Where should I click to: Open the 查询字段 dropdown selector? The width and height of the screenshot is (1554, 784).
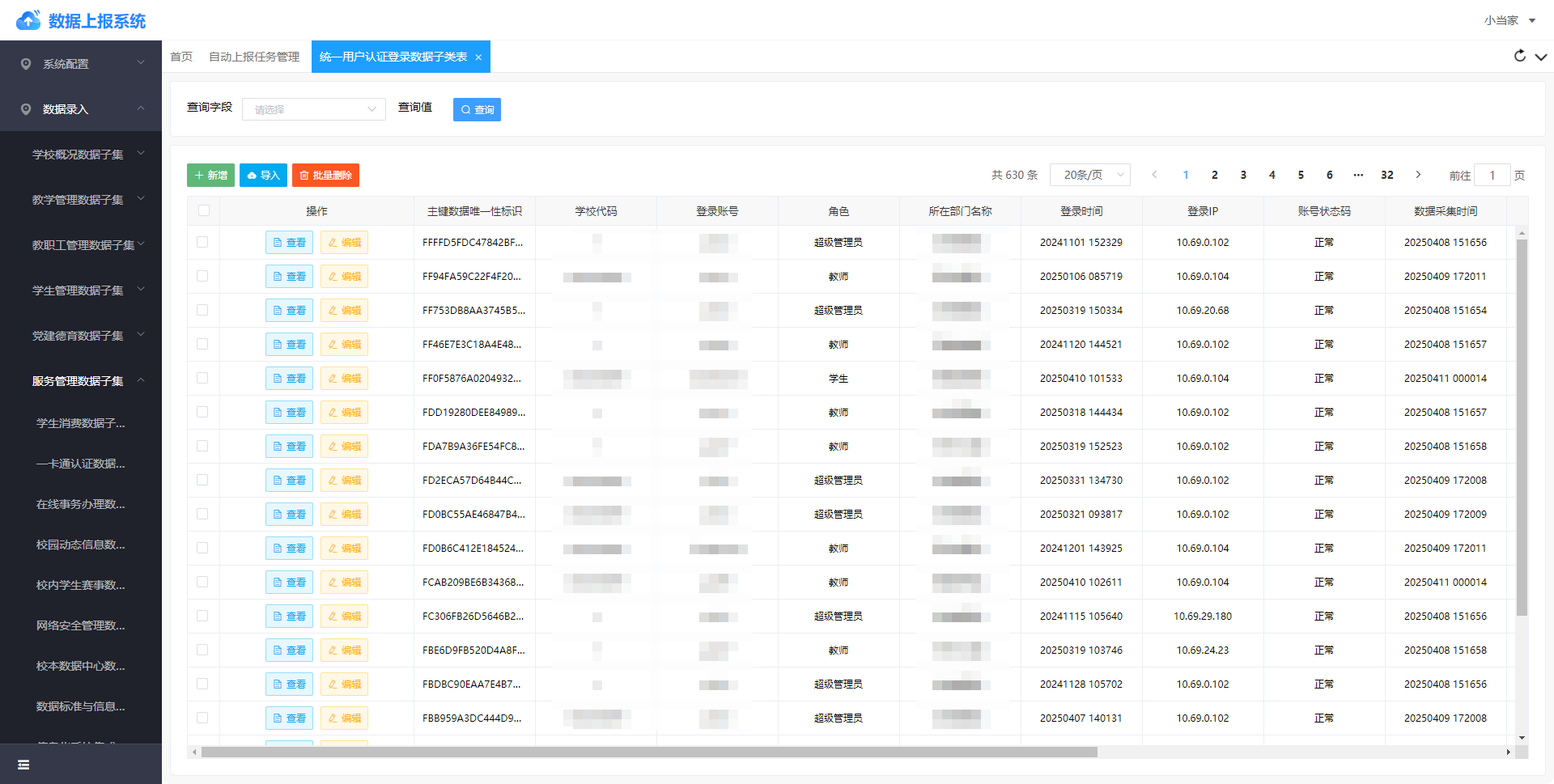coord(314,109)
